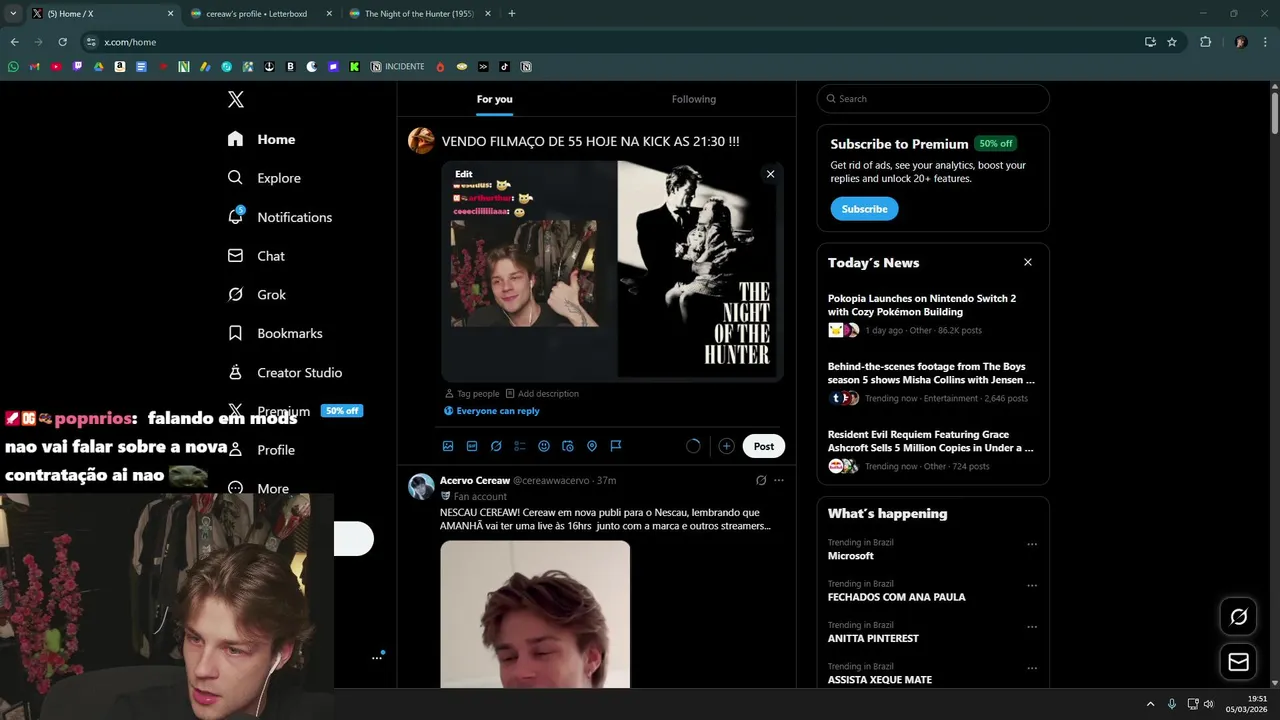Go back in the browser

(x=14, y=42)
